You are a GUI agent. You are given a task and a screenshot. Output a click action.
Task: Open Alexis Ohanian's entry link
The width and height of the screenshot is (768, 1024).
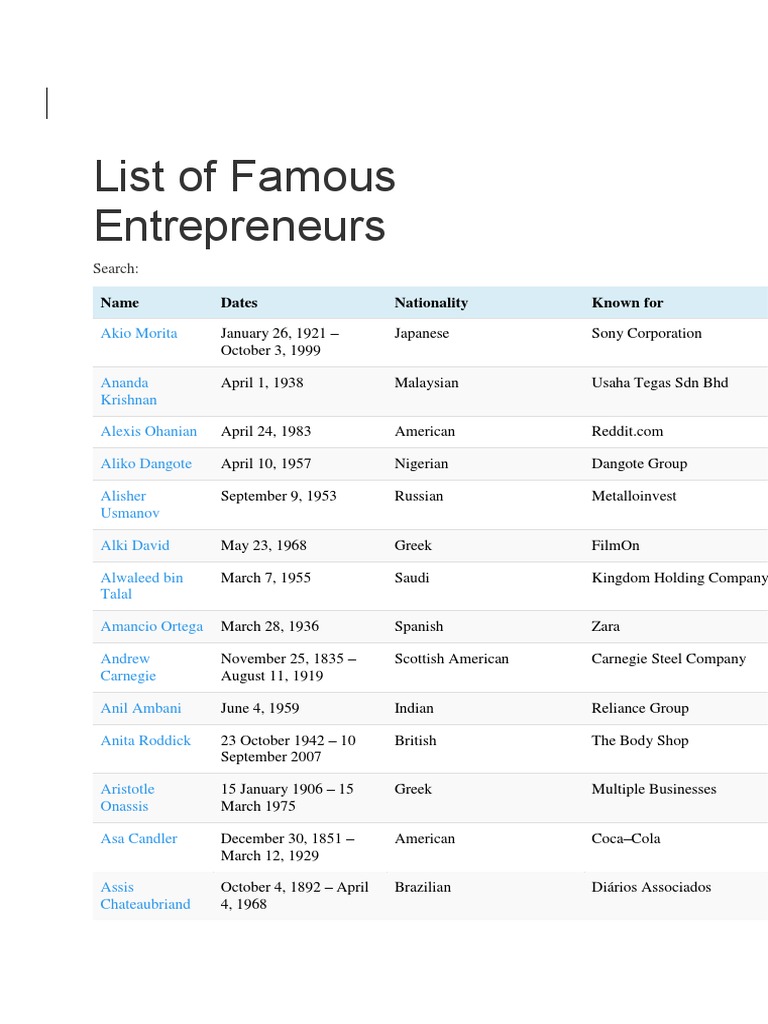(x=149, y=431)
